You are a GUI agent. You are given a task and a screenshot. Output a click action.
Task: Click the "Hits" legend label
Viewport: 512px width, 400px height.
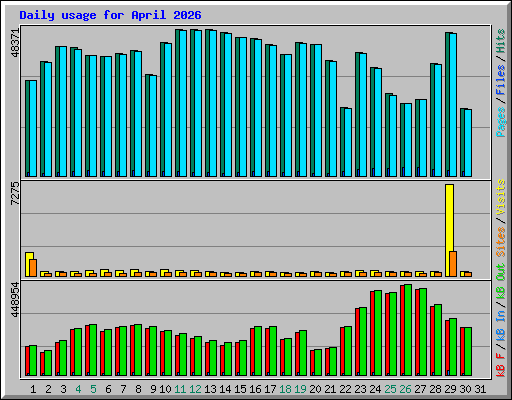501,41
